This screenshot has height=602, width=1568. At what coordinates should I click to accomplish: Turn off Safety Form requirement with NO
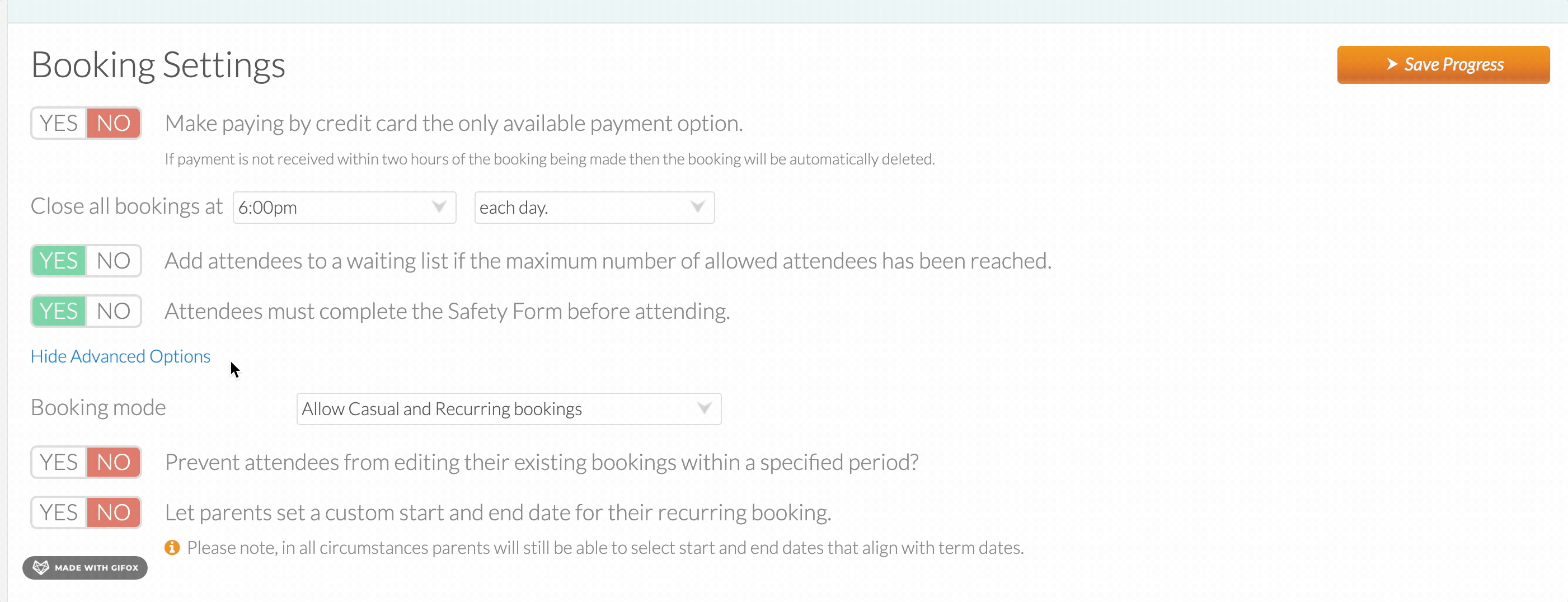[x=114, y=311]
